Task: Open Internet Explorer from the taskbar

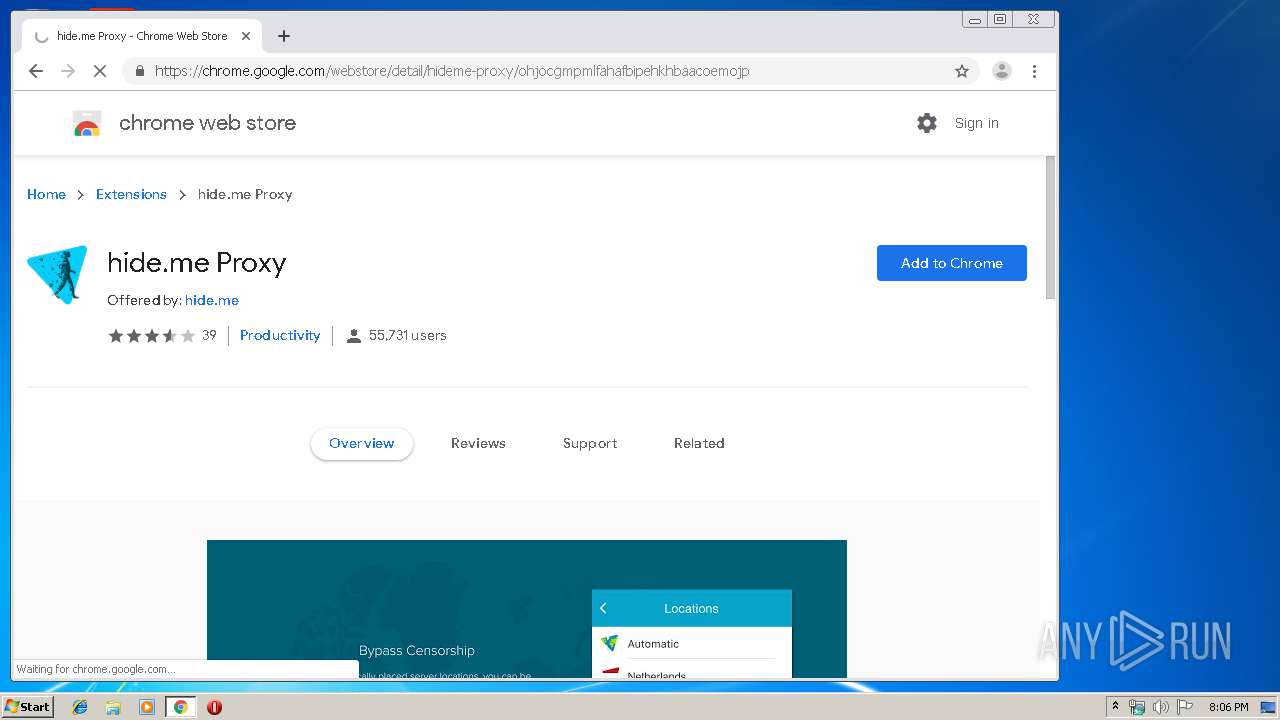Action: pyautogui.click(x=80, y=707)
